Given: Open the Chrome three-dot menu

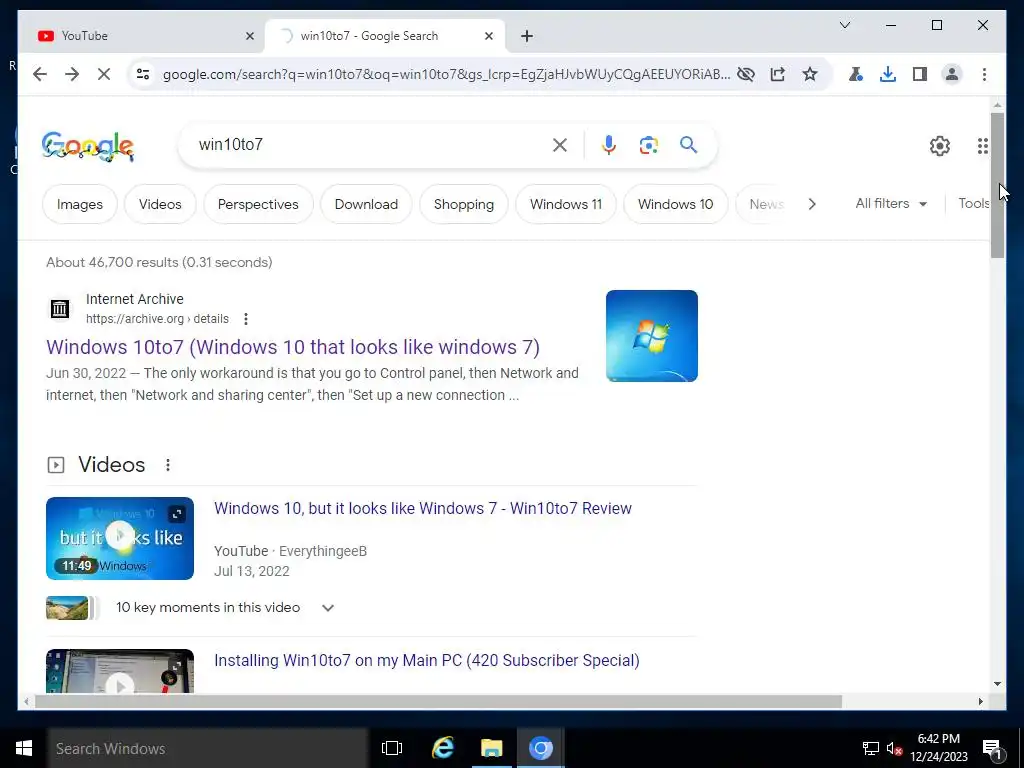Looking at the screenshot, I should tap(984, 74).
